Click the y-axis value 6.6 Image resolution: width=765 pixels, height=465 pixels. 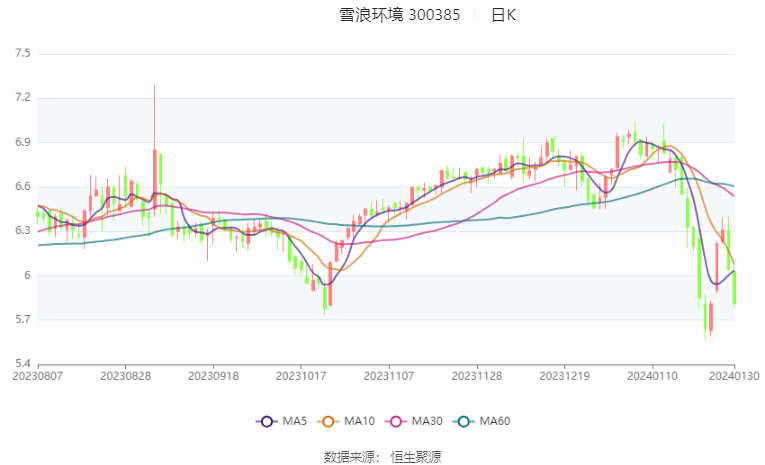23,186
